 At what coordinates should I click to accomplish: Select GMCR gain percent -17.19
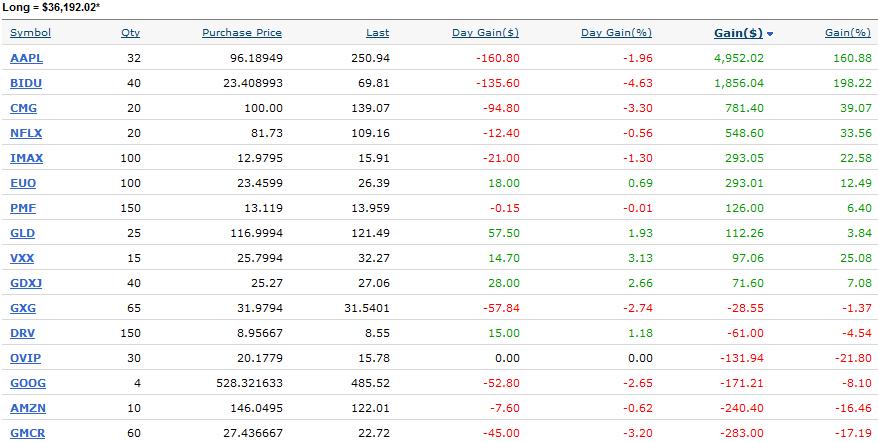click(854, 433)
